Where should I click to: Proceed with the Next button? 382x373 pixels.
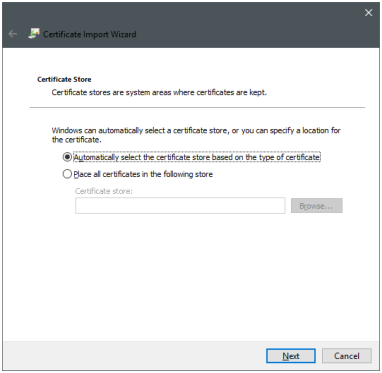point(291,356)
